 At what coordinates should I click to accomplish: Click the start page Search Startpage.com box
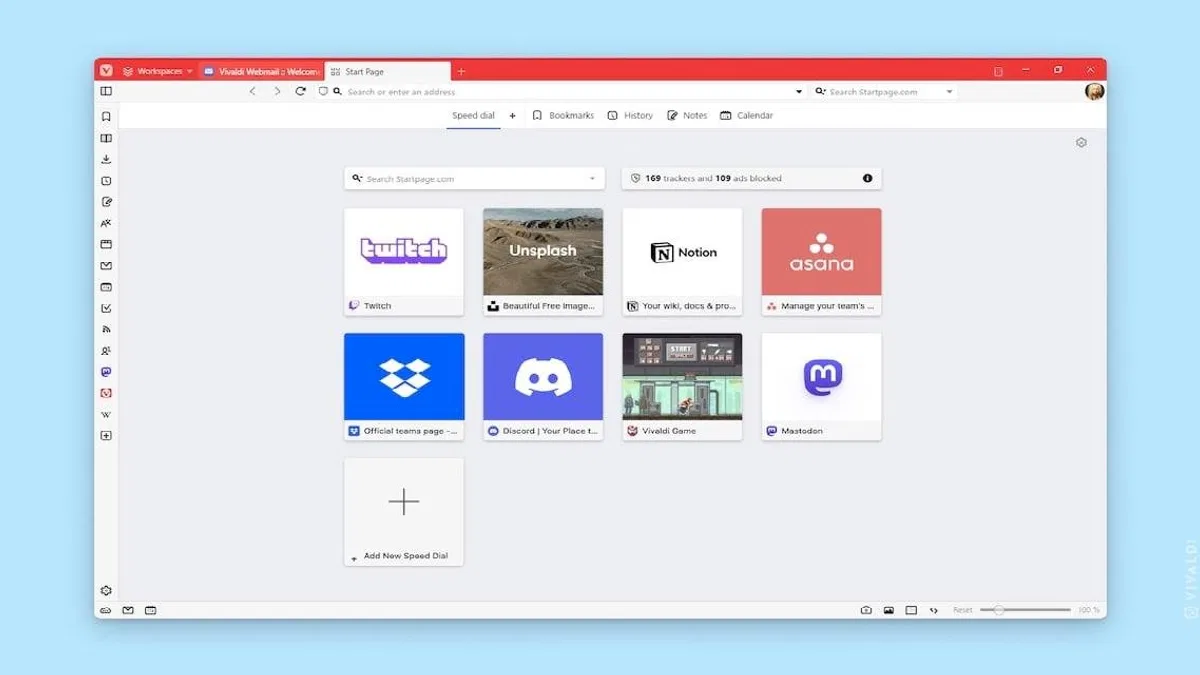pos(475,179)
